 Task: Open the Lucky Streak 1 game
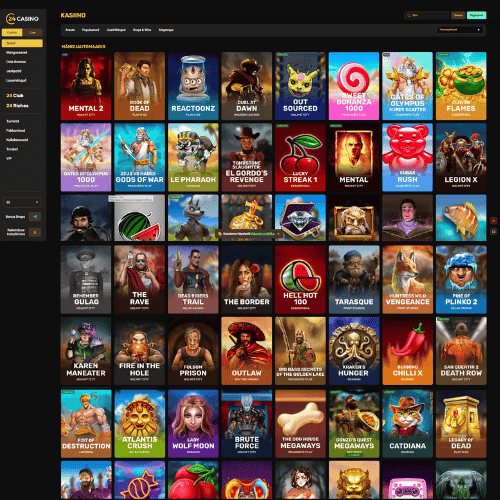300,157
